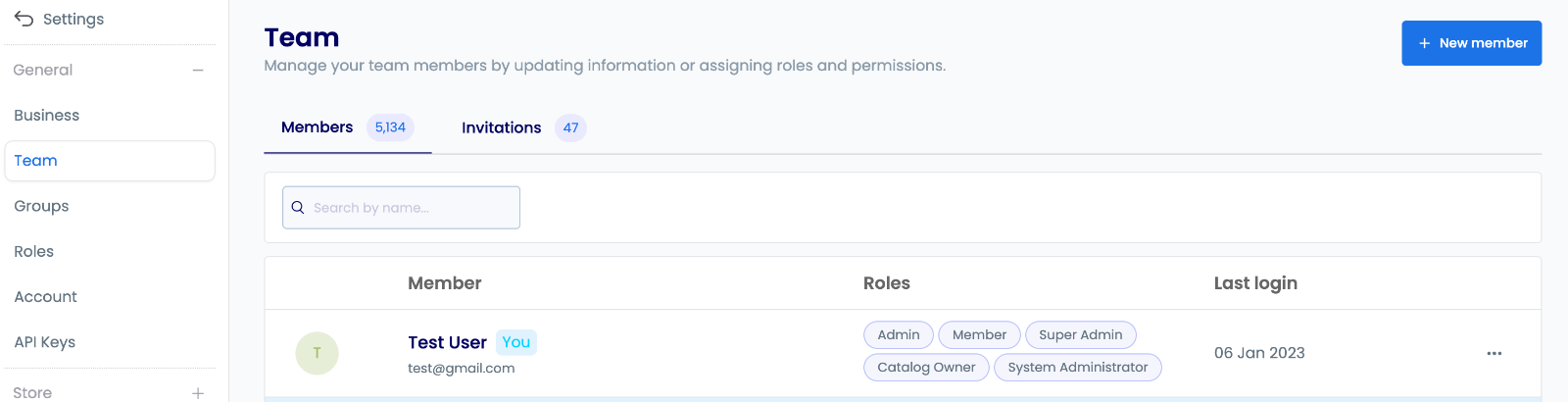Open Business settings in sidebar

tap(47, 116)
